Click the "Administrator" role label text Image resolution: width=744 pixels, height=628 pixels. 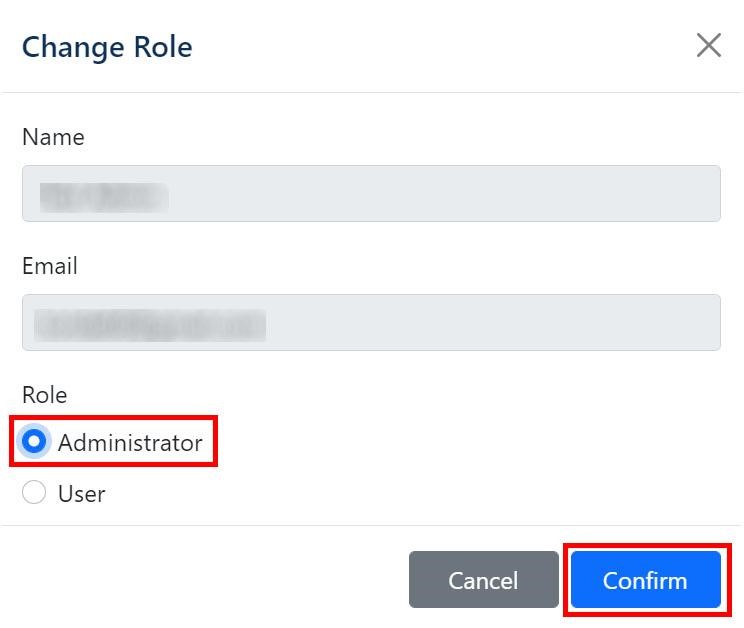pos(130,443)
